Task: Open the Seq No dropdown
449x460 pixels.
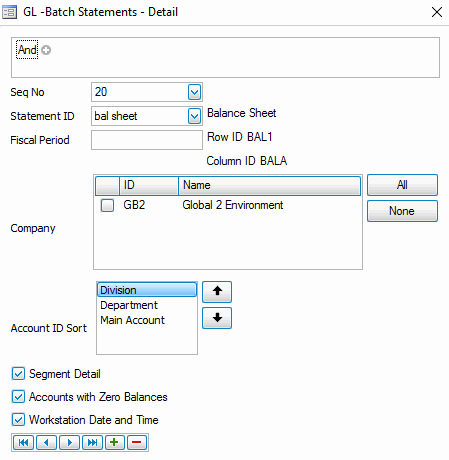Action: (x=194, y=92)
